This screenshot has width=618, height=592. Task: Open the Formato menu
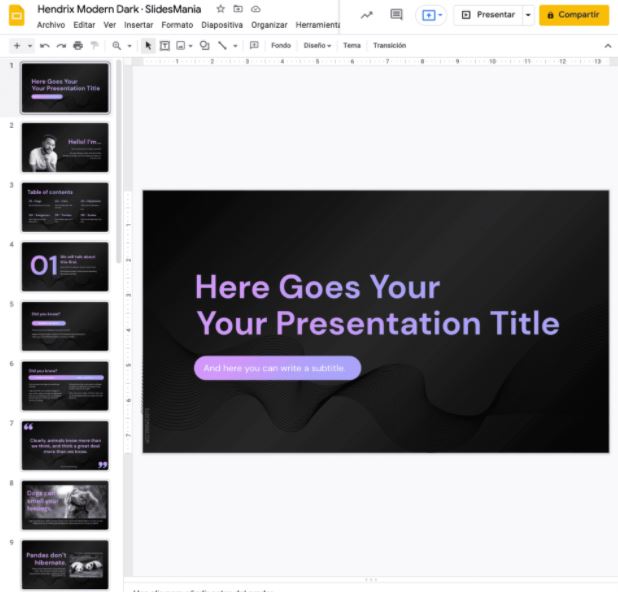[177, 25]
